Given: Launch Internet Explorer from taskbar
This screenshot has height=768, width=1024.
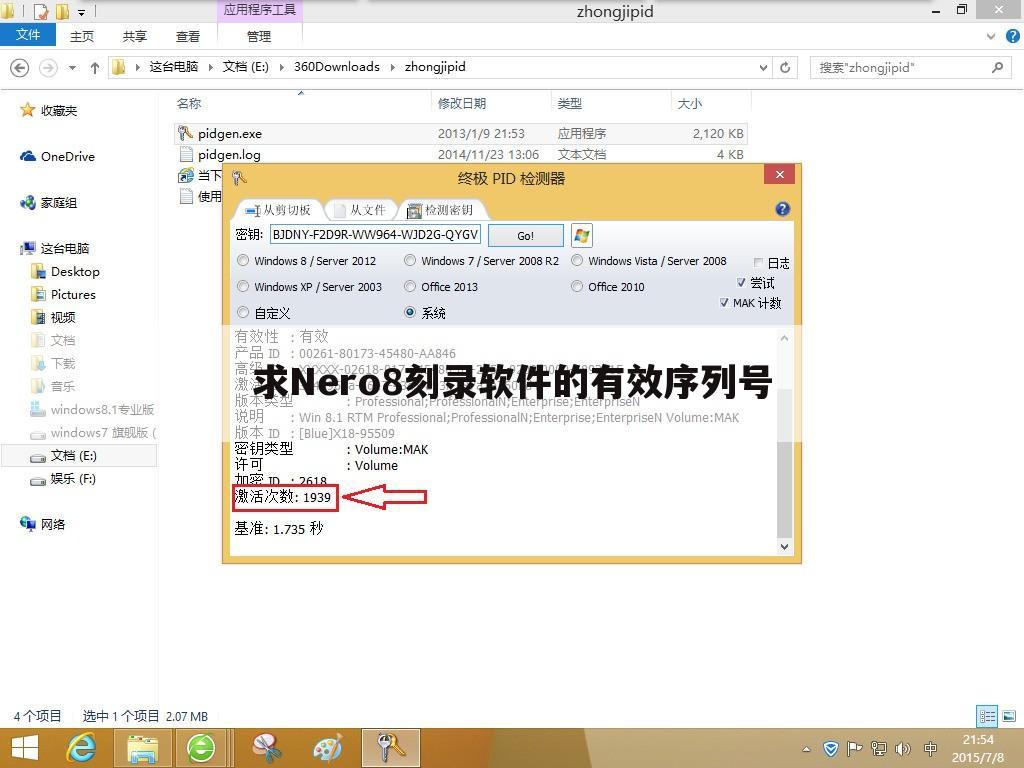Looking at the screenshot, I should point(81,748).
